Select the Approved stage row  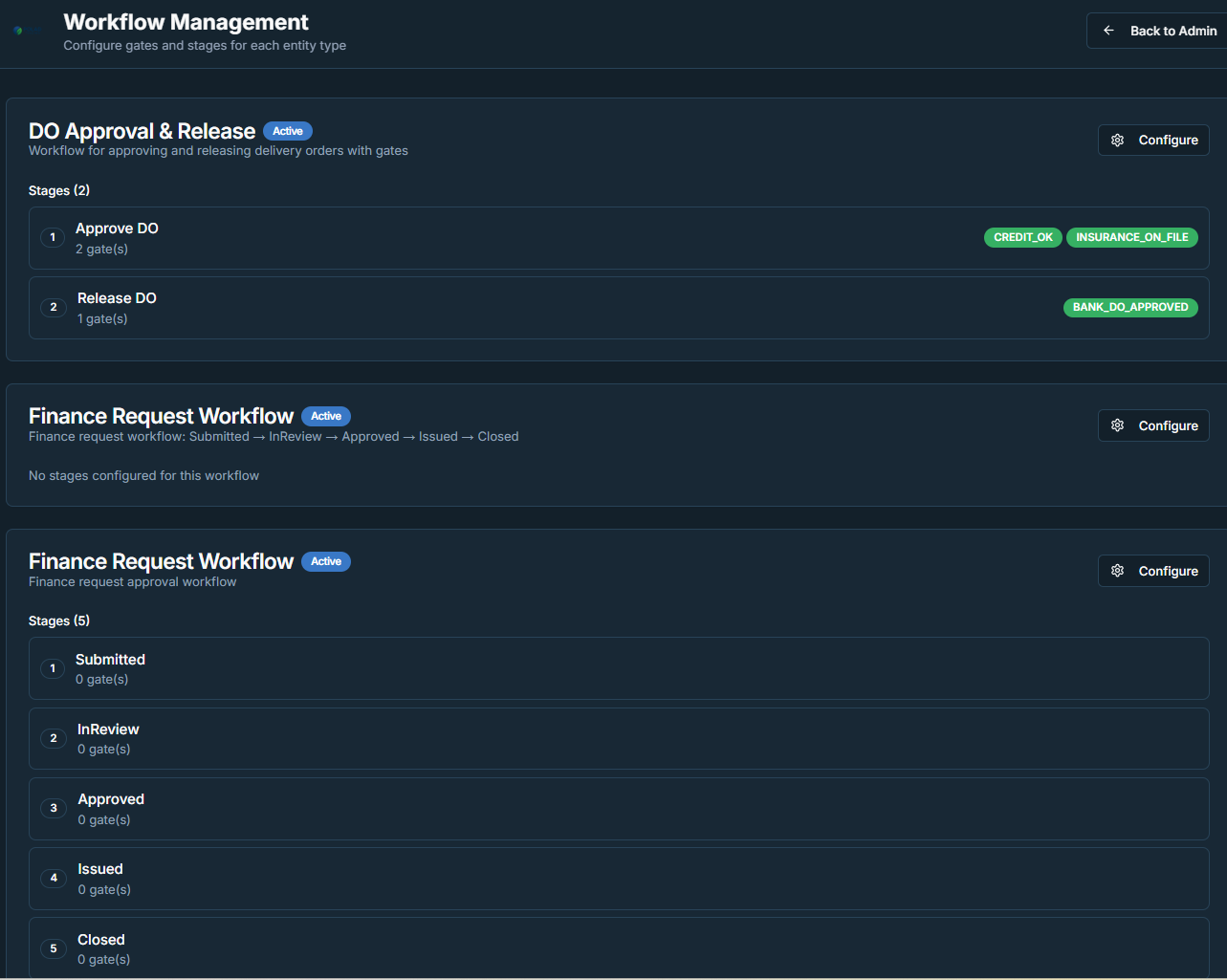619,809
